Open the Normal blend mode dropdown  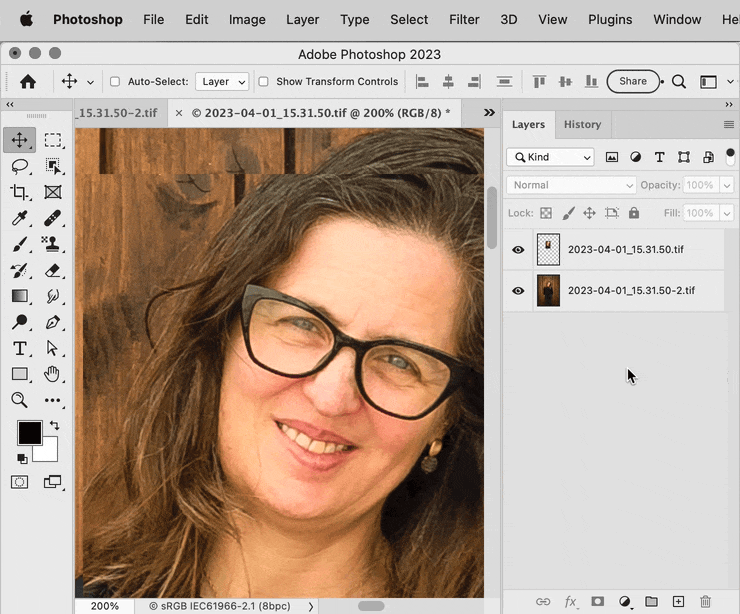coord(572,185)
